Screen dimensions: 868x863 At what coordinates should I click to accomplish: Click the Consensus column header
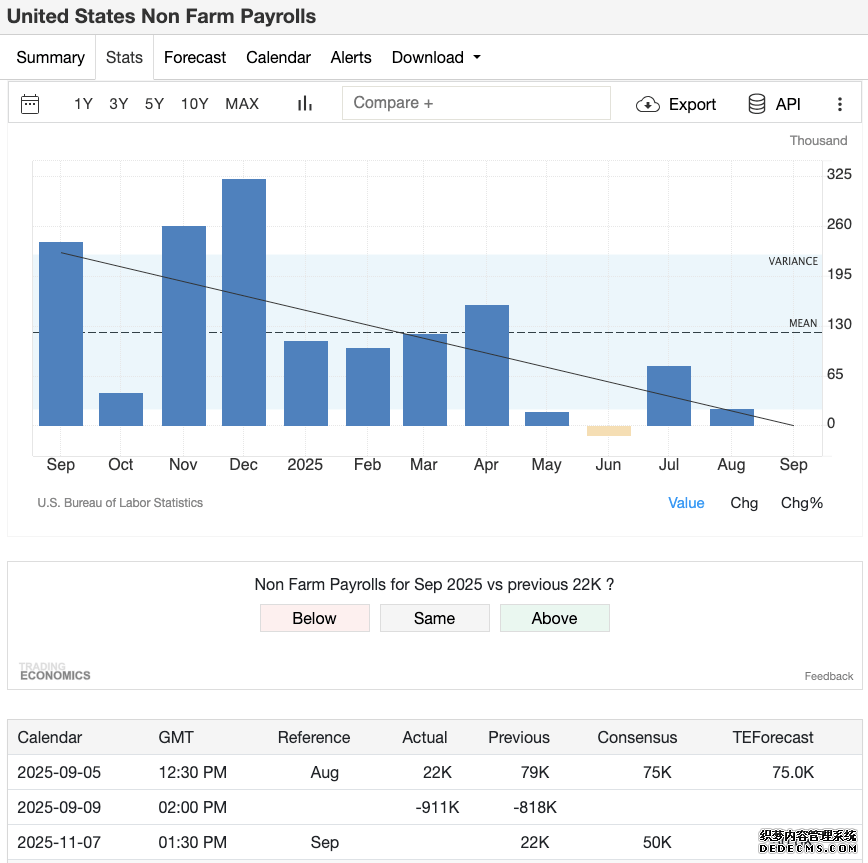[637, 737]
